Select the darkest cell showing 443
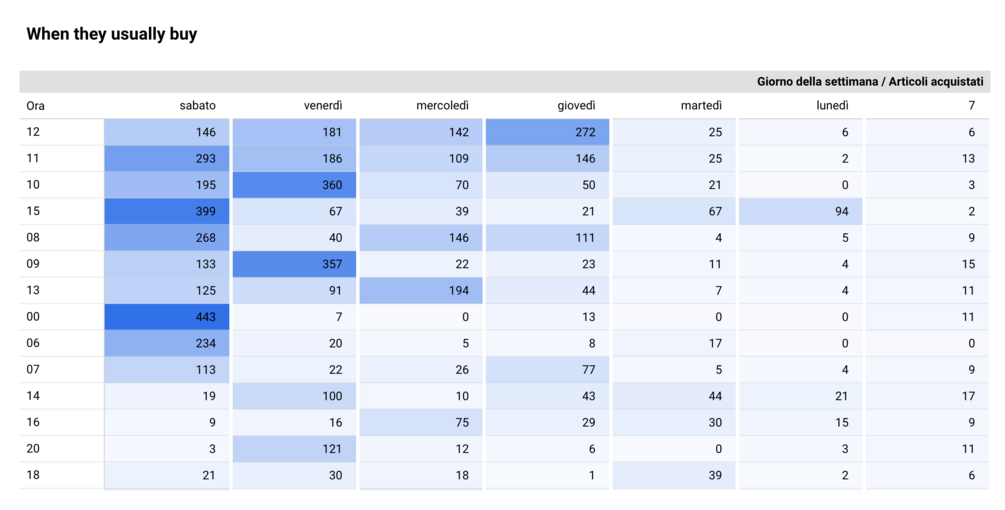Image resolution: width=1005 pixels, height=510 pixels. pos(167,317)
